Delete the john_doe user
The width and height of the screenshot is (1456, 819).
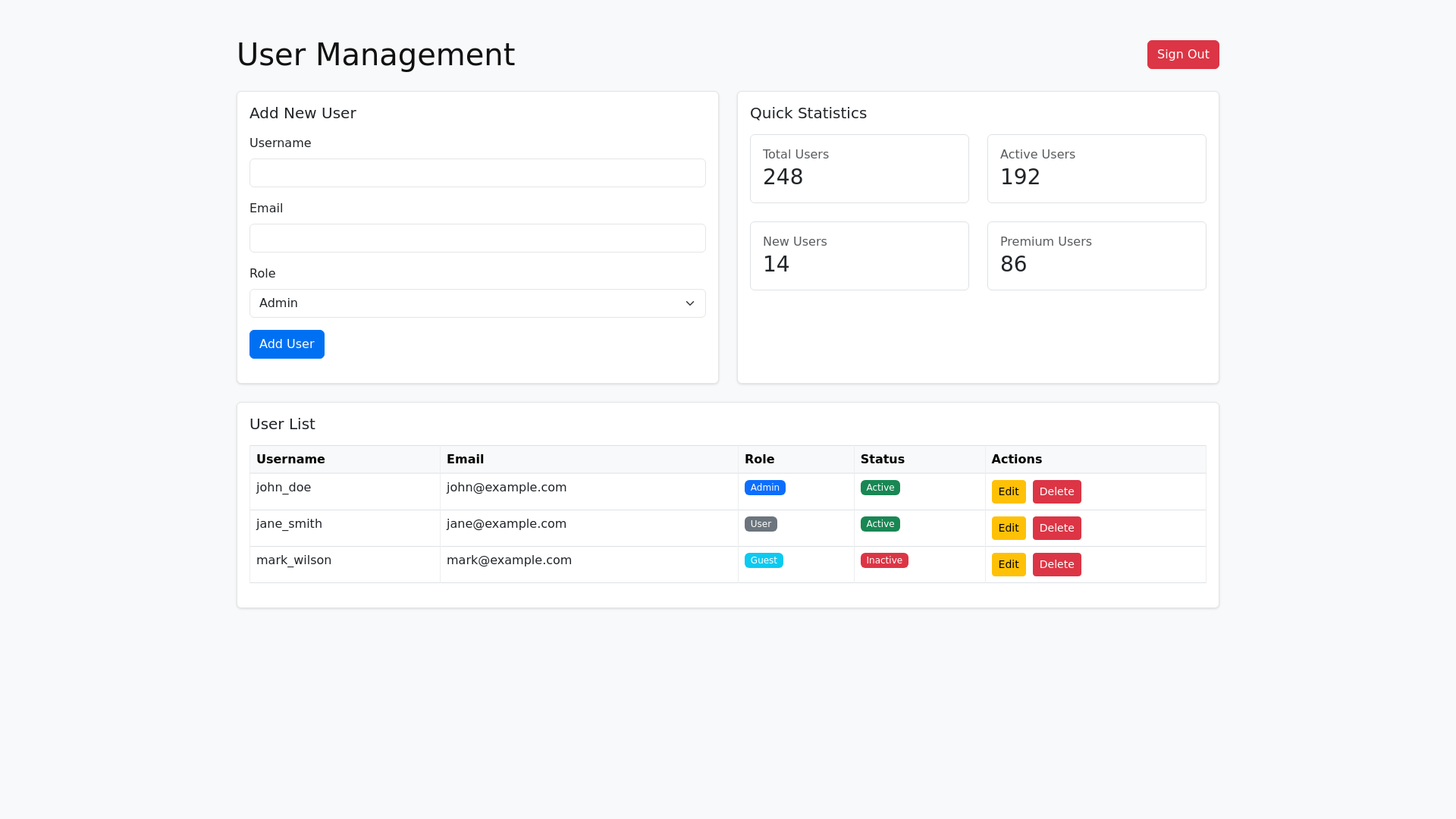click(1056, 491)
